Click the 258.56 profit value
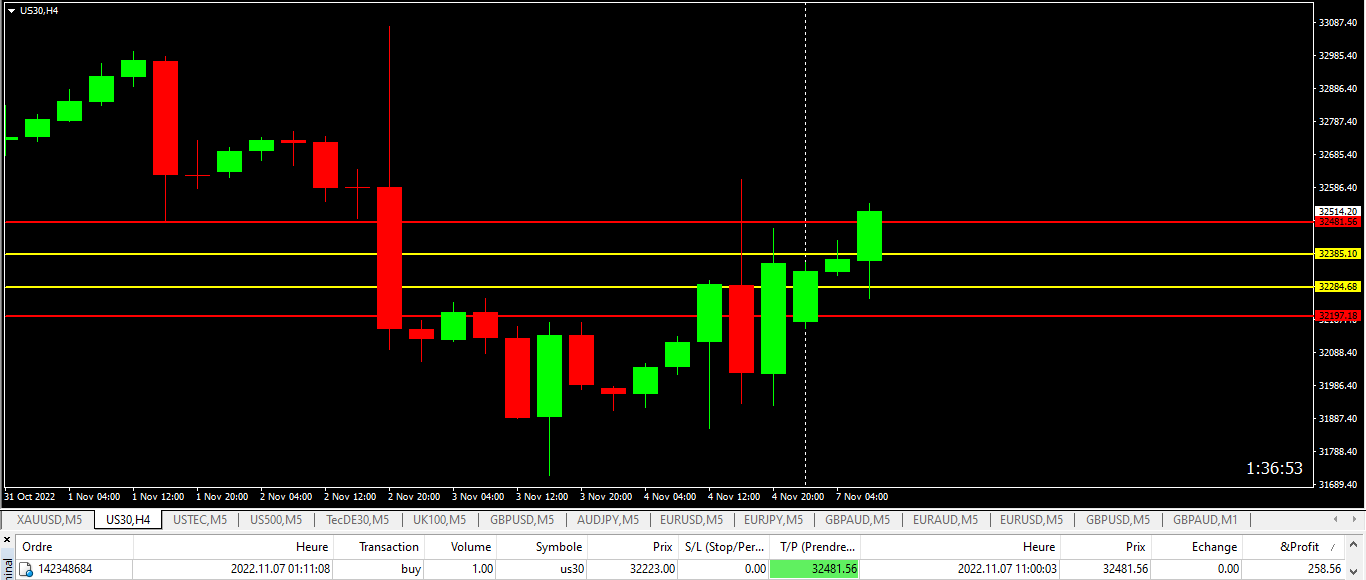 (x=1323, y=569)
